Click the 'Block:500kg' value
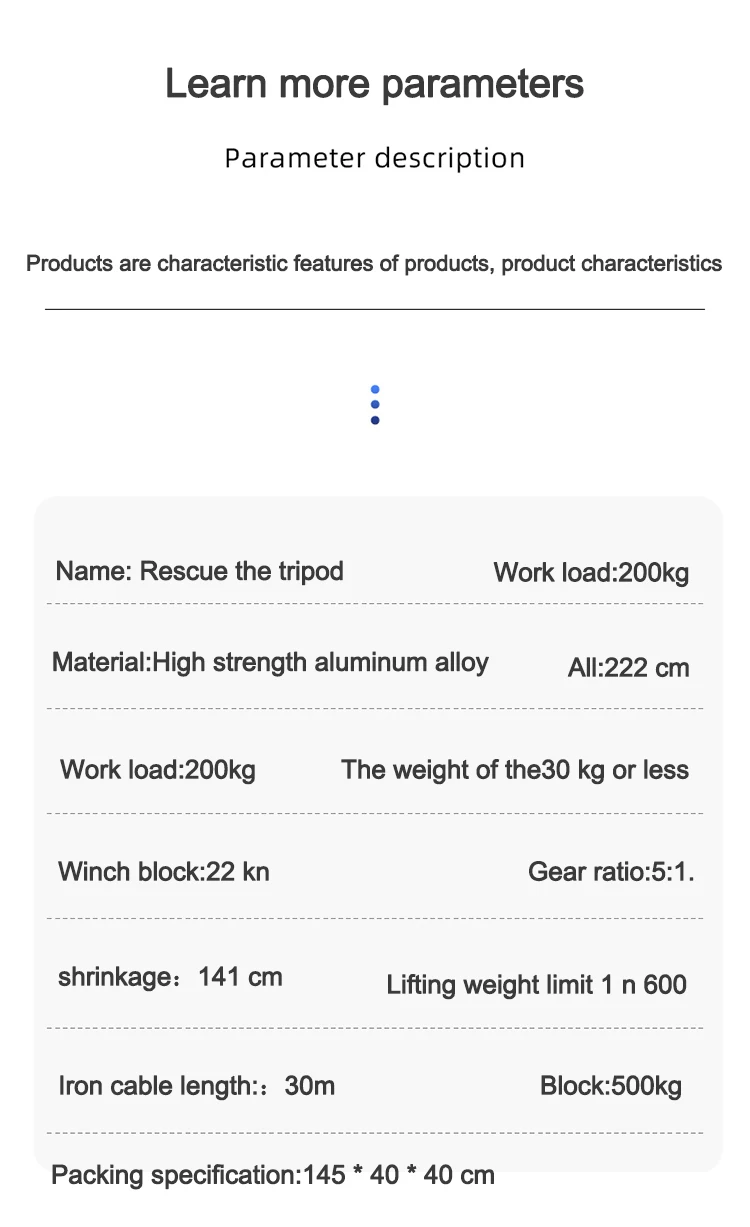The image size is (750, 1227). click(x=611, y=1086)
